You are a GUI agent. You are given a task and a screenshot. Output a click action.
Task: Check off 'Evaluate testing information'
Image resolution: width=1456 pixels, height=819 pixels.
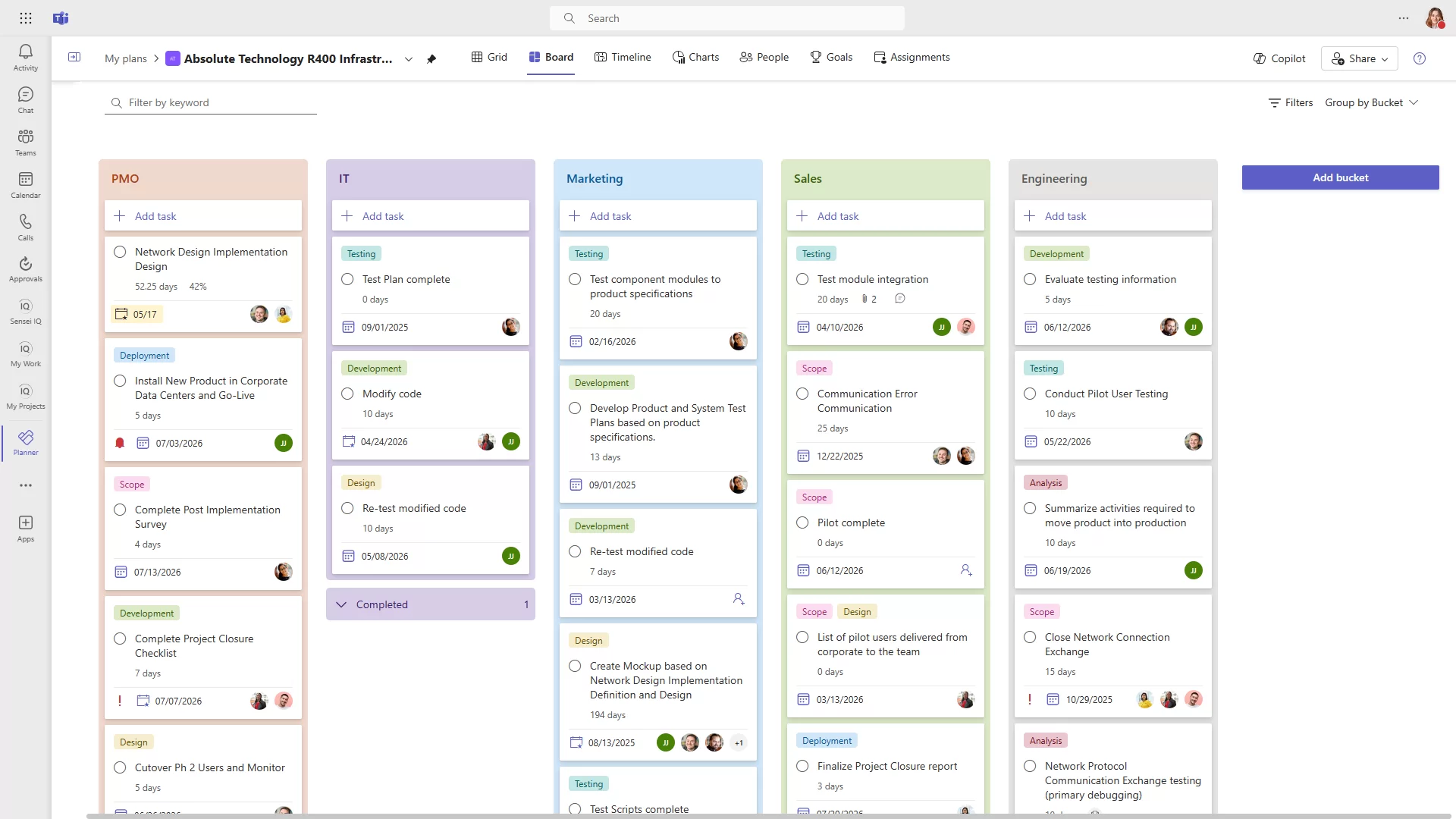click(x=1030, y=279)
